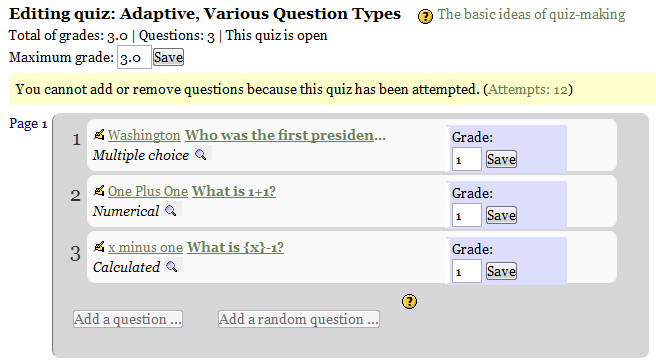Image resolution: width=656 pixels, height=363 pixels.
Task: Open 'The basic ideas of quiz-making' link
Action: [x=531, y=15]
